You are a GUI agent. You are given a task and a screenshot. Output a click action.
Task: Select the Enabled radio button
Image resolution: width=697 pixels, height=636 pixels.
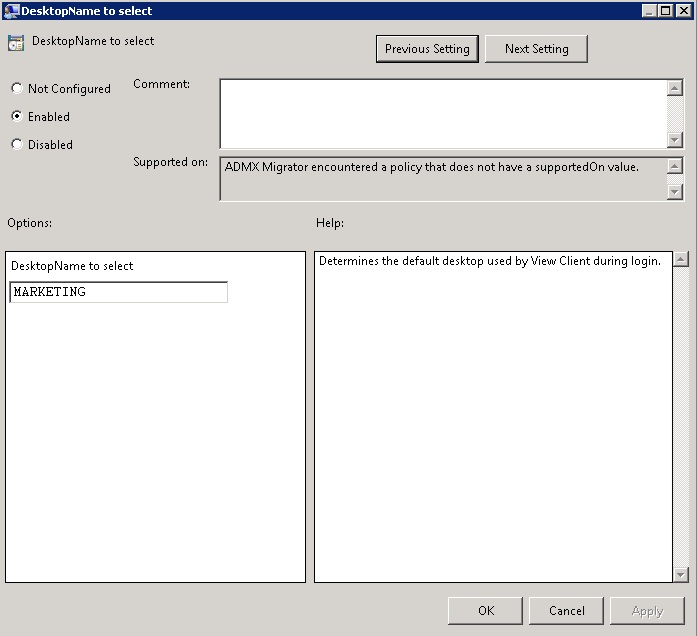(17, 117)
